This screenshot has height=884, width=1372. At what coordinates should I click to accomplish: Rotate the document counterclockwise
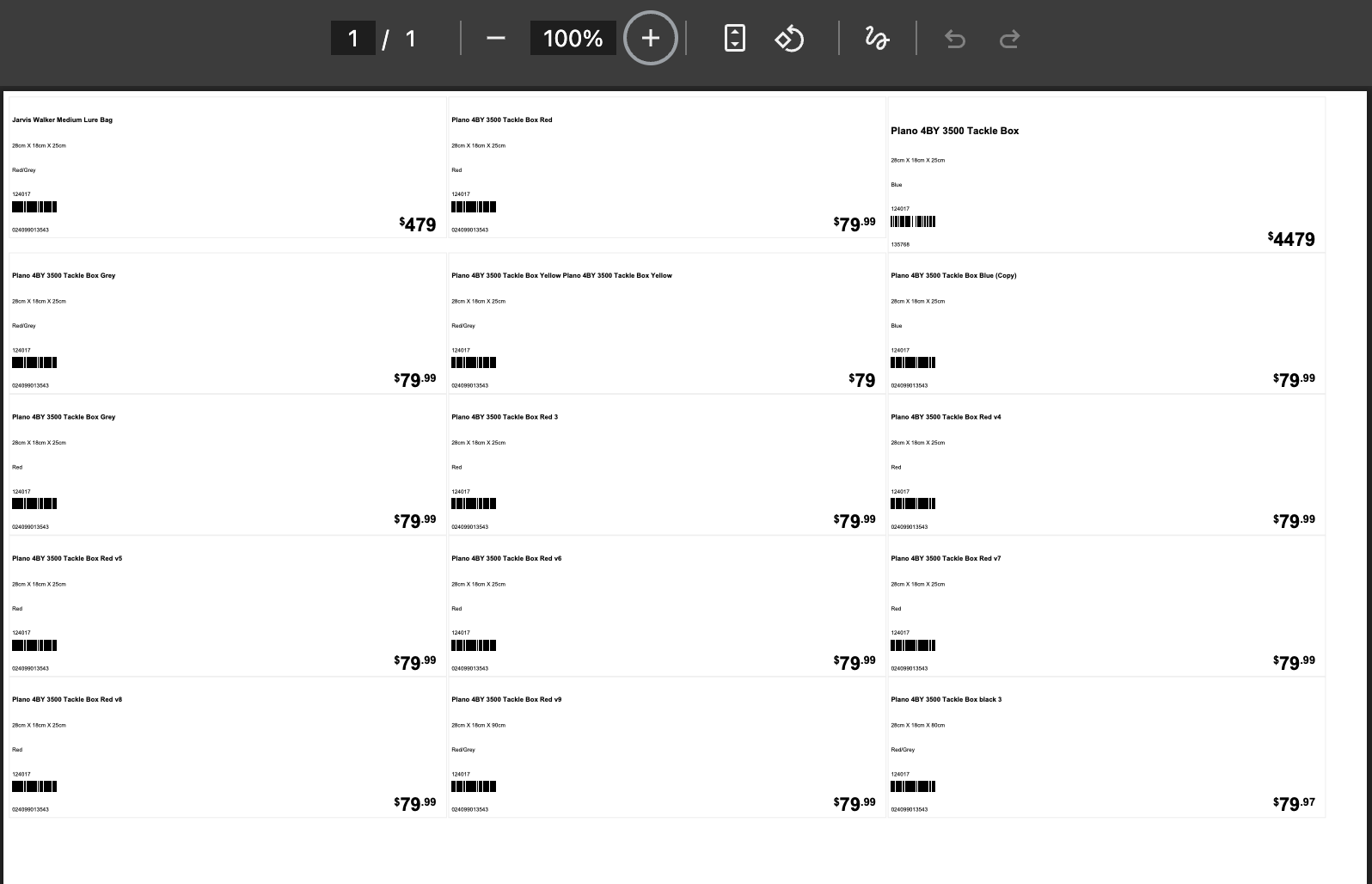(x=789, y=38)
